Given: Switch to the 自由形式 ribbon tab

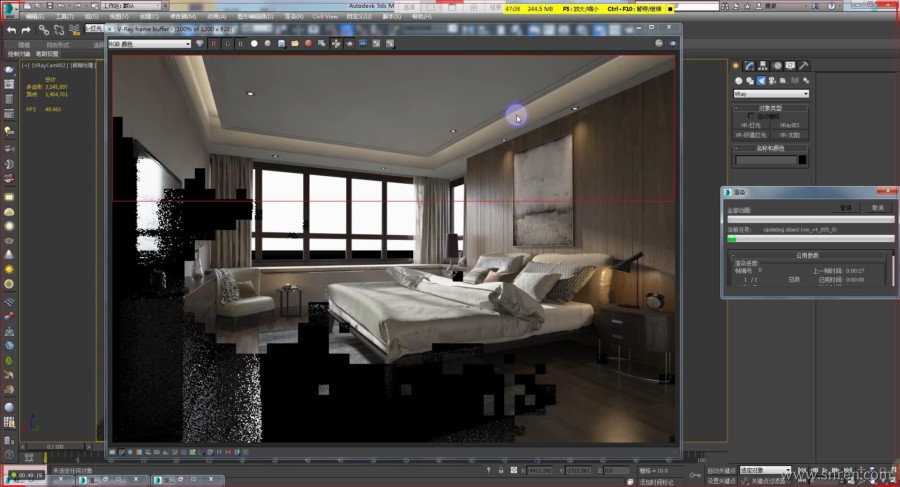Looking at the screenshot, I should pyautogui.click(x=57, y=45).
